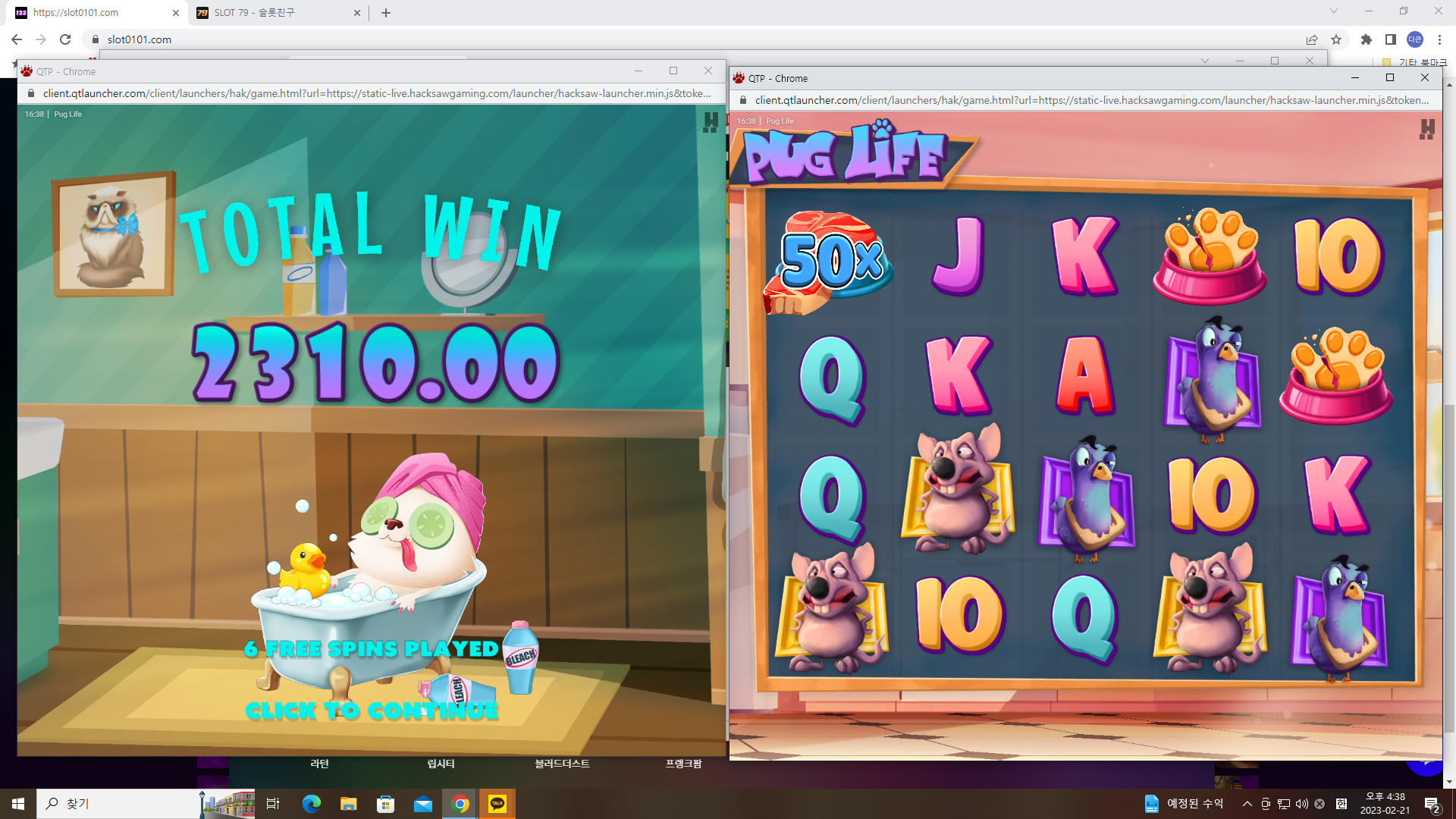Reload the slot0101.com page

(x=65, y=39)
